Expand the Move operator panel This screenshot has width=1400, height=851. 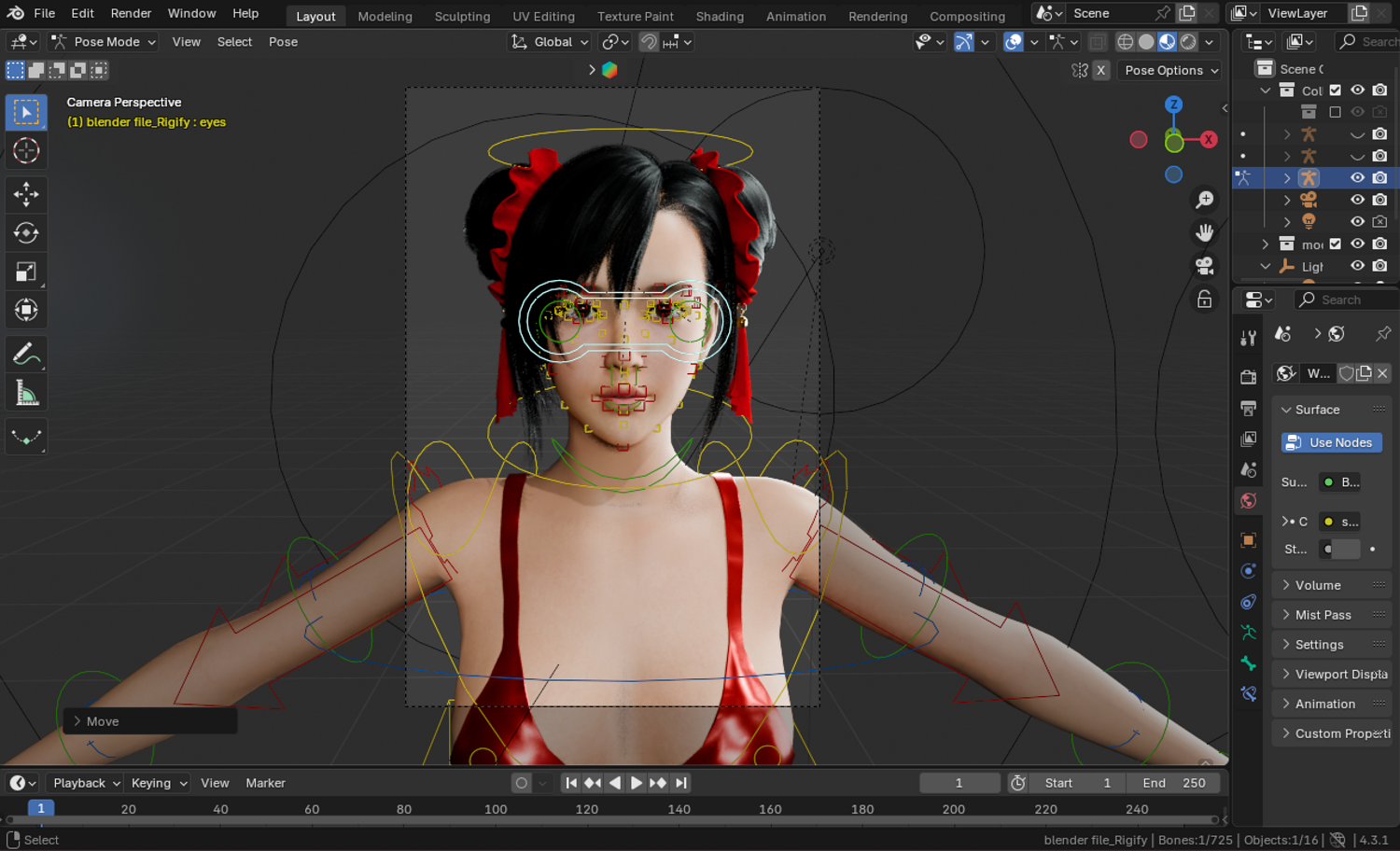[x=149, y=721]
